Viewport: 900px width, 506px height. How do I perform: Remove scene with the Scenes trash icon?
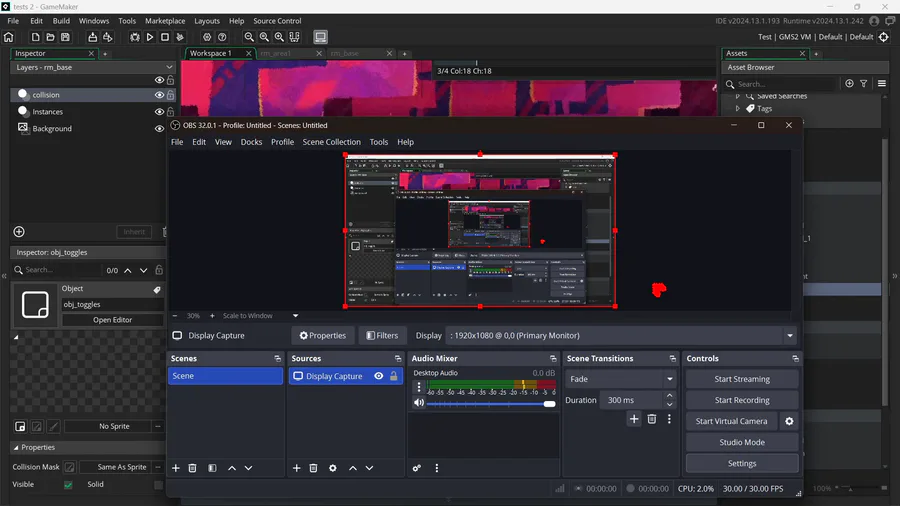pyautogui.click(x=193, y=468)
